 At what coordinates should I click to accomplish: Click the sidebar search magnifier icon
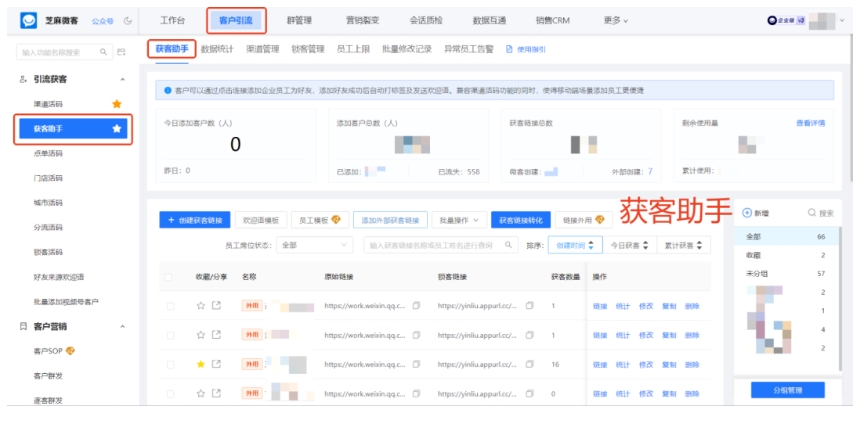(x=103, y=52)
